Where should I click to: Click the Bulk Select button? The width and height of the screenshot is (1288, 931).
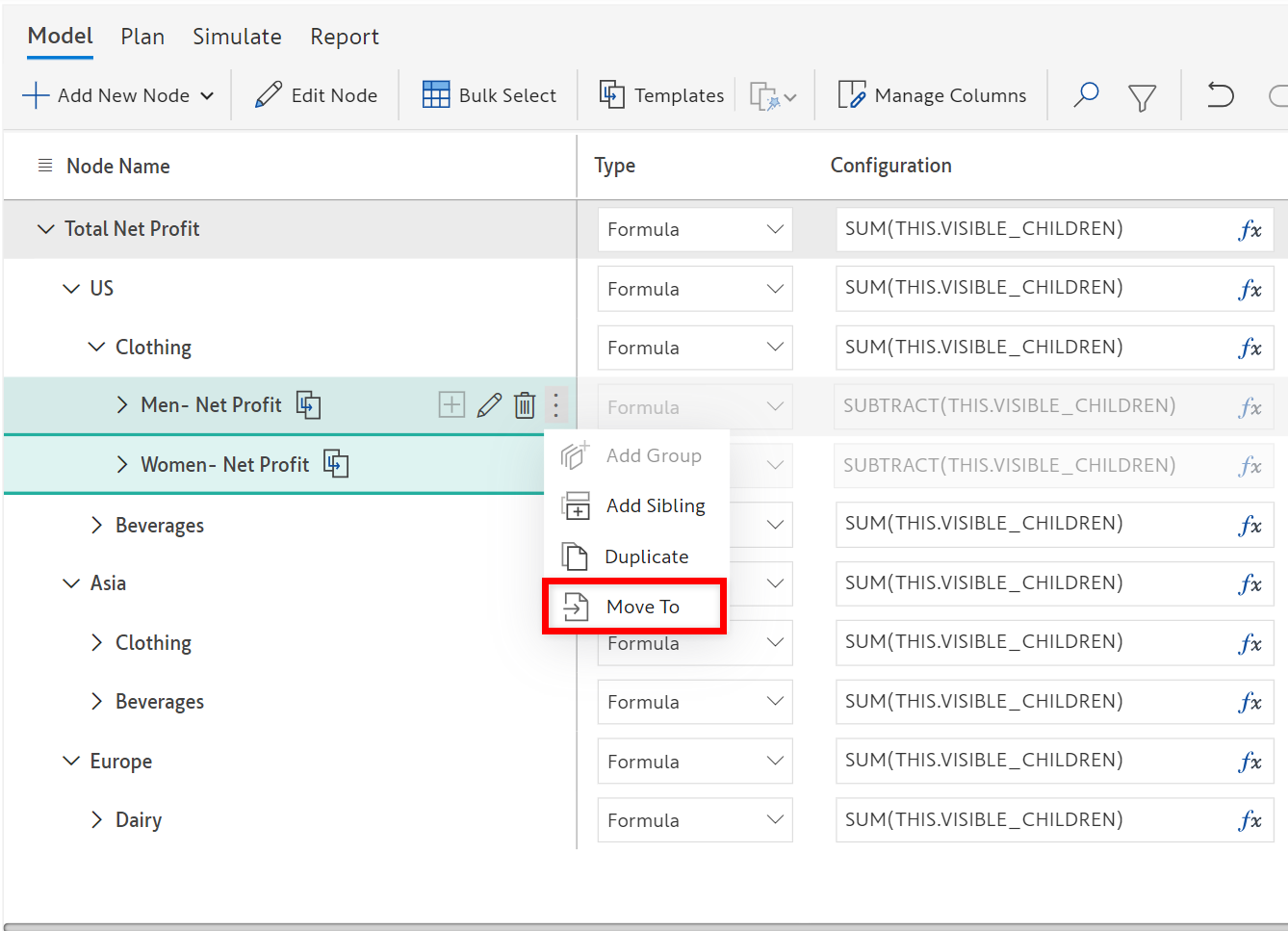[x=489, y=95]
